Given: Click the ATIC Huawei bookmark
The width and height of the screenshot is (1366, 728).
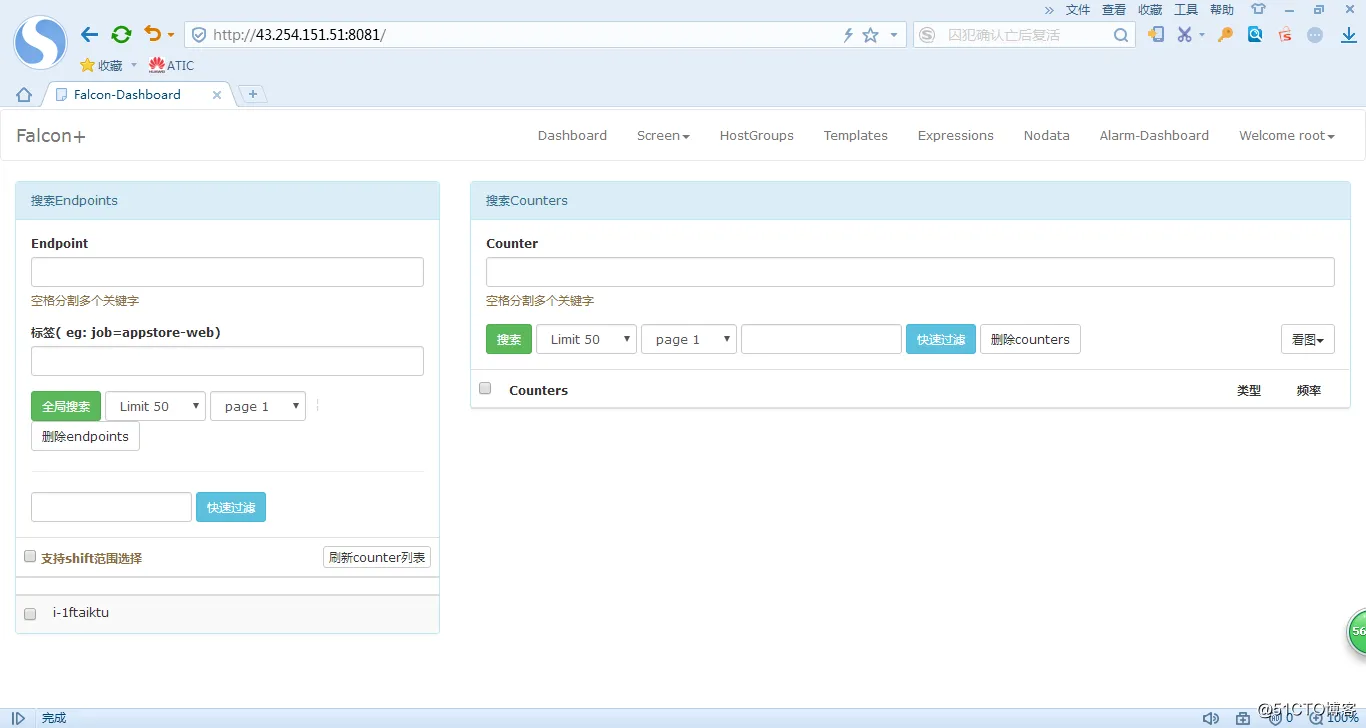Looking at the screenshot, I should pyautogui.click(x=171, y=65).
